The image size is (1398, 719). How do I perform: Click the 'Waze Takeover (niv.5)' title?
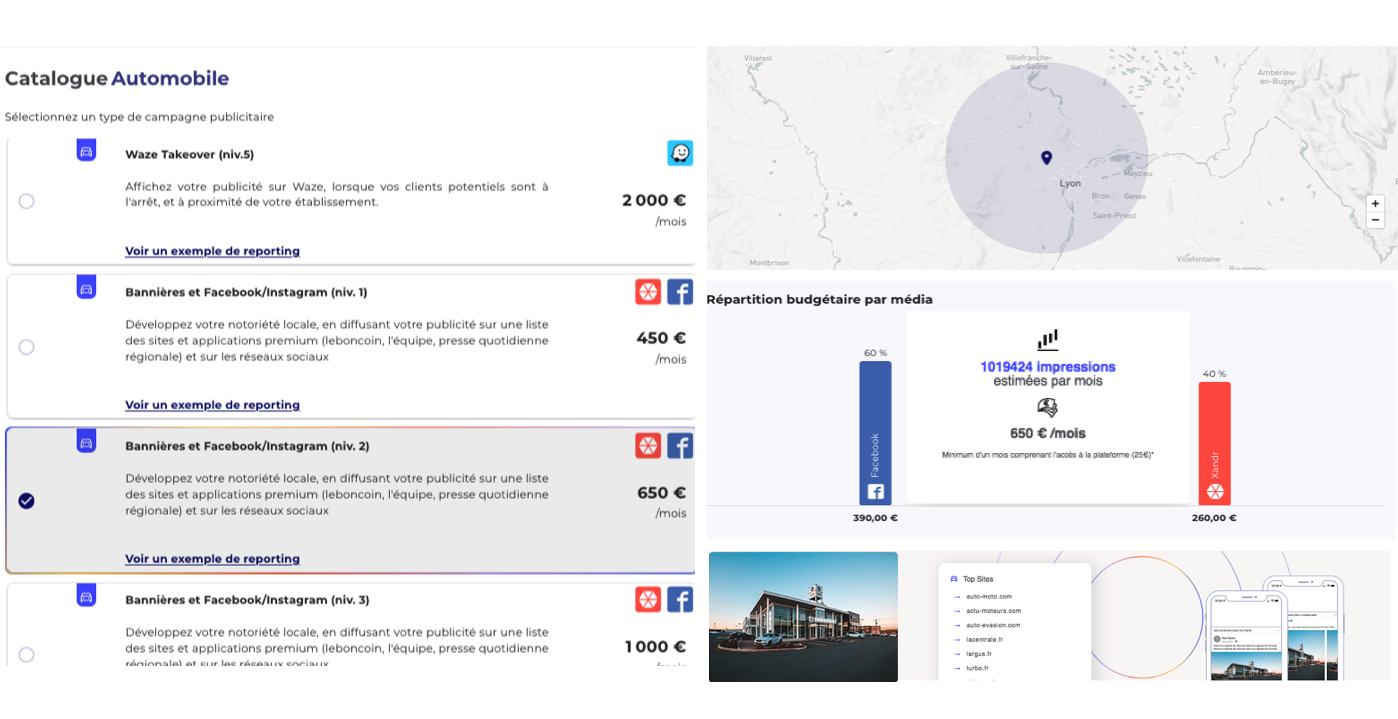189,155
